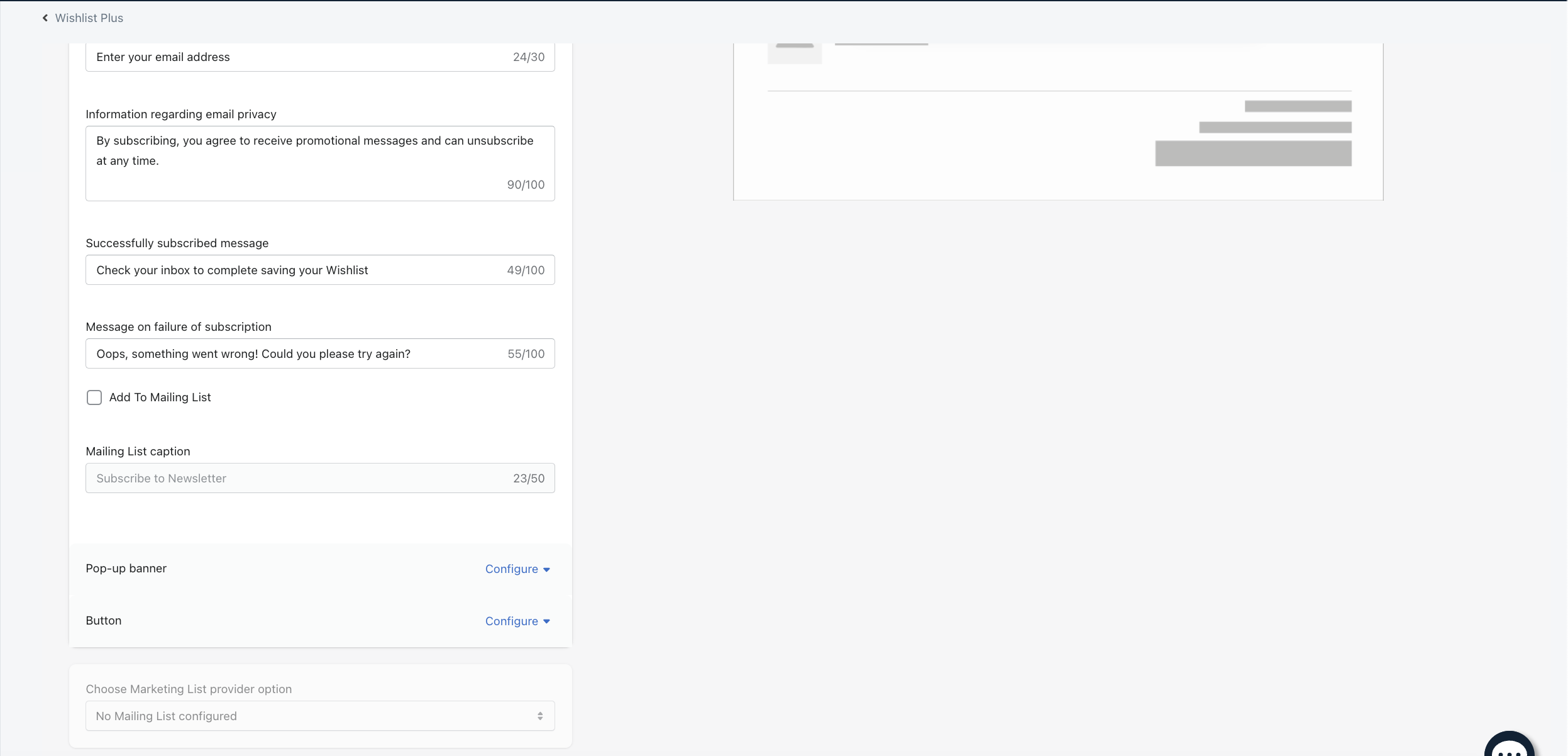Click the up-down arrows on mailing list select
This screenshot has height=756, width=1568.
(x=540, y=716)
